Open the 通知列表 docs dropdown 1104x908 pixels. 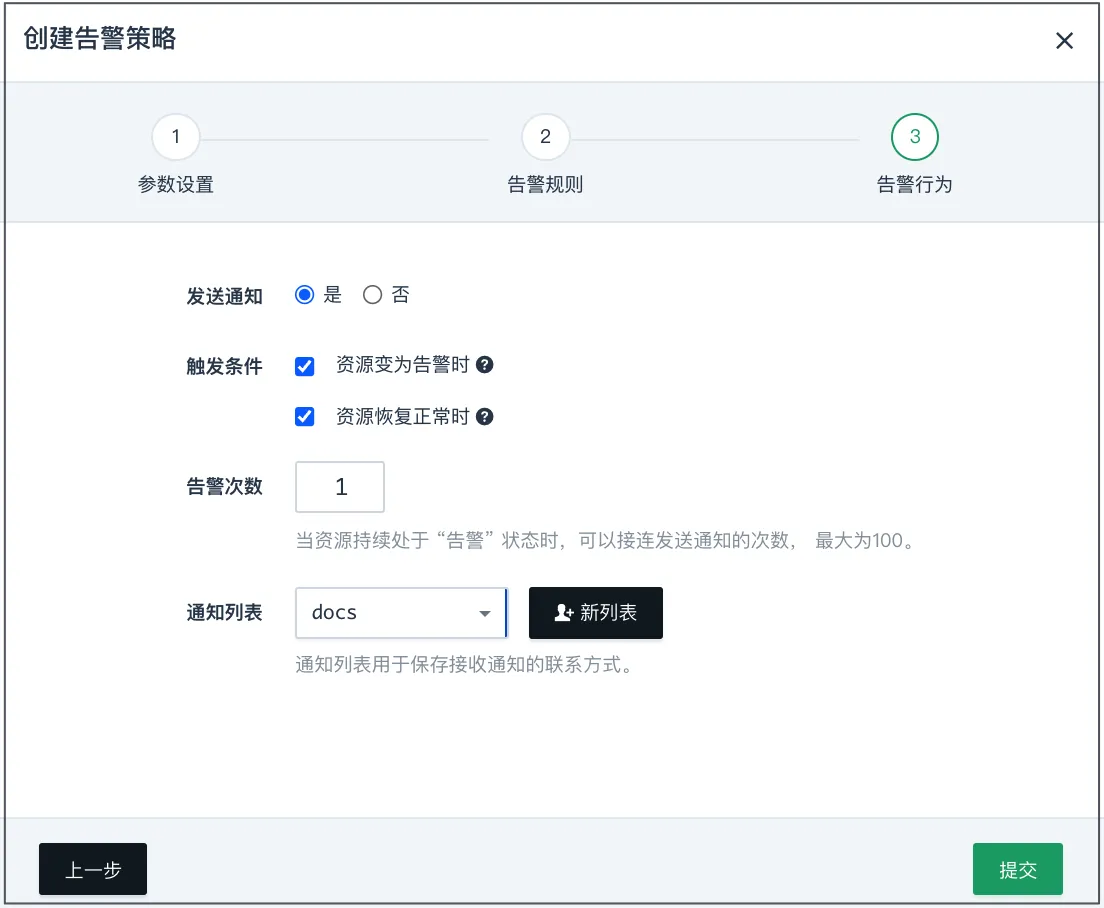401,613
